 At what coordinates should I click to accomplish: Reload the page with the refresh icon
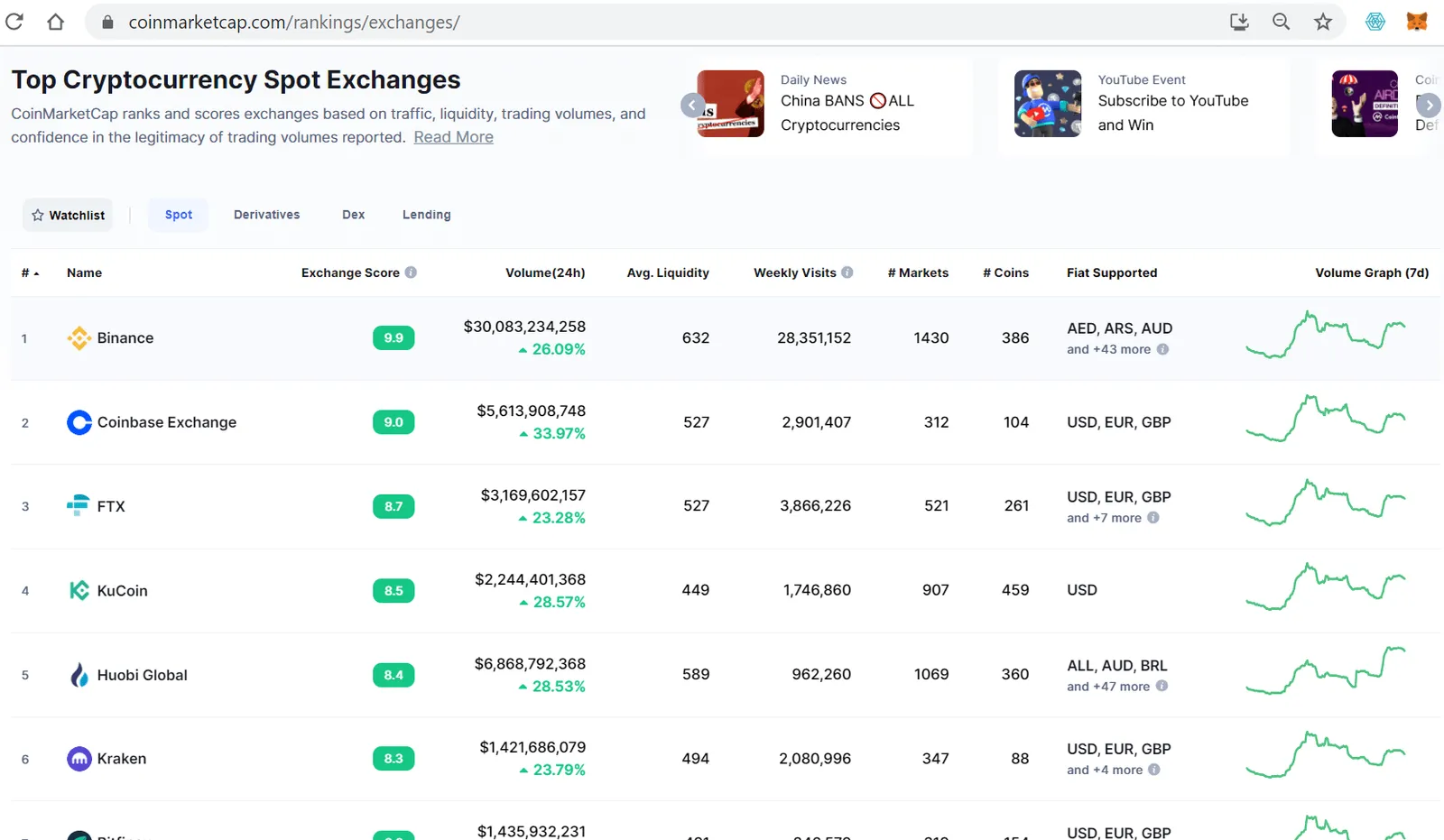[x=14, y=22]
